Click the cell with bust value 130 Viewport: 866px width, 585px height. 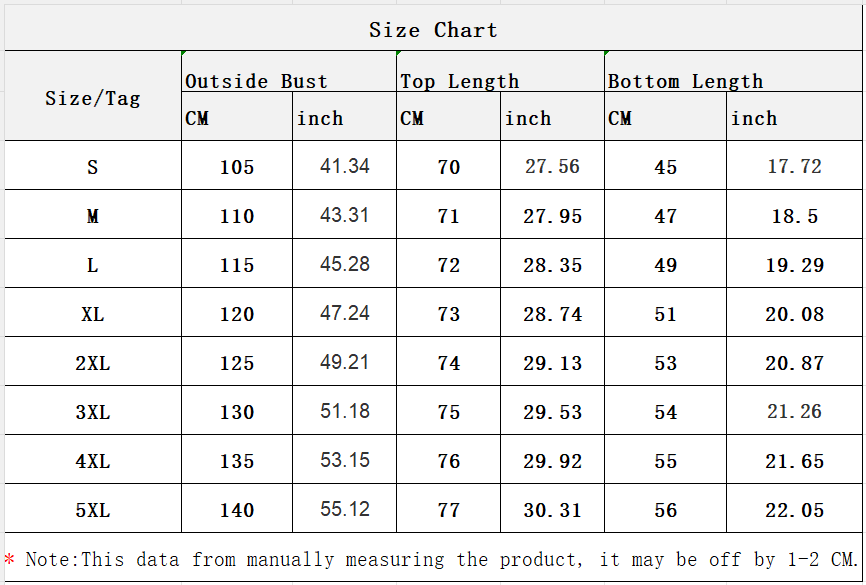point(237,410)
